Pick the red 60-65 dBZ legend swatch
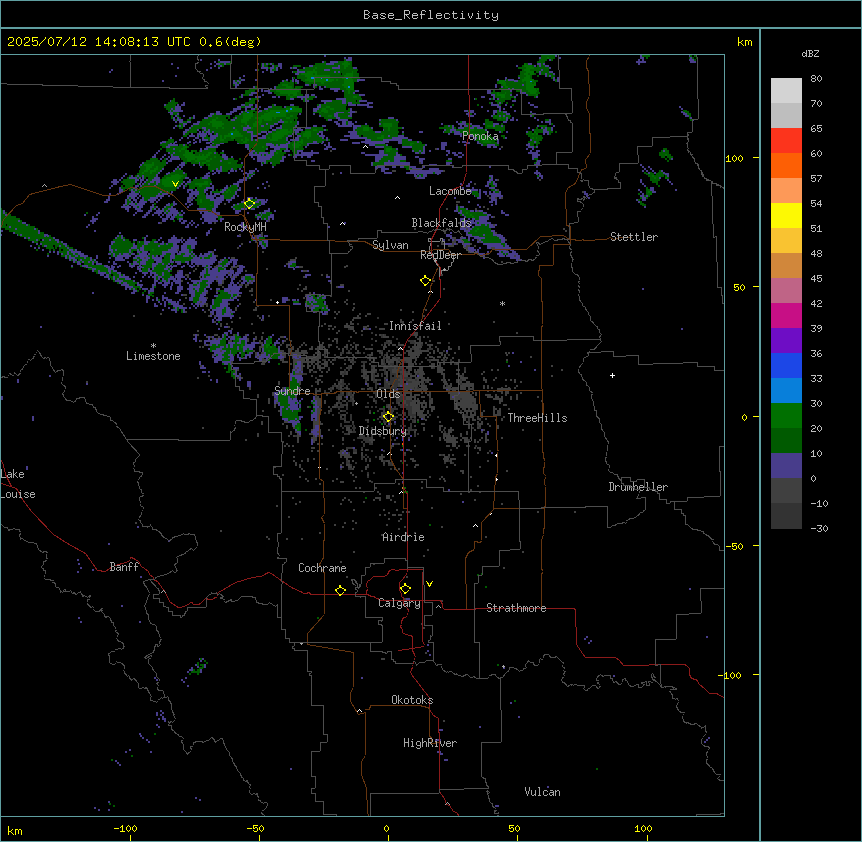Screen dimensions: 862x842 point(786,141)
